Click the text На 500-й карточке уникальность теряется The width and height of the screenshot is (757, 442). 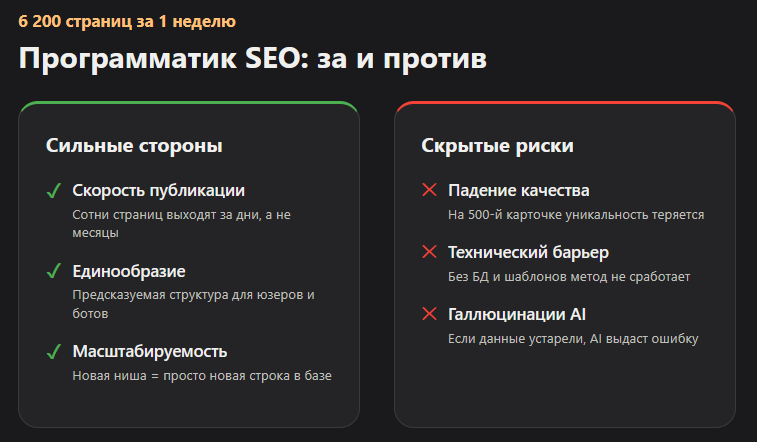(576, 215)
